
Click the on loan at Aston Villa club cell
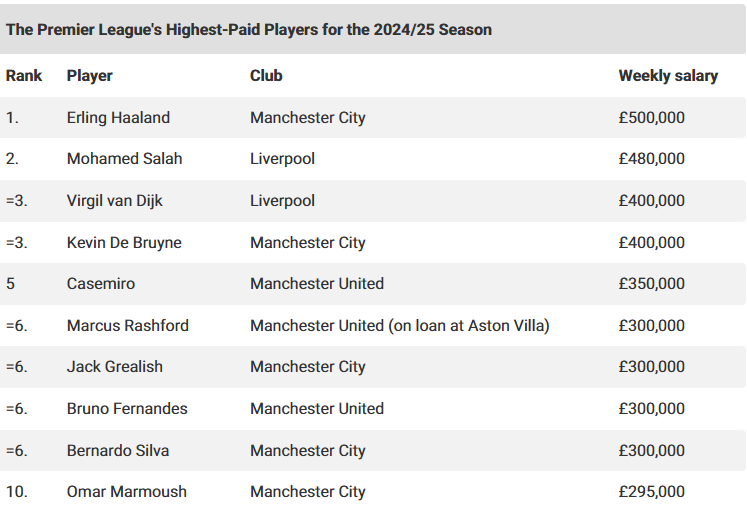coord(400,325)
